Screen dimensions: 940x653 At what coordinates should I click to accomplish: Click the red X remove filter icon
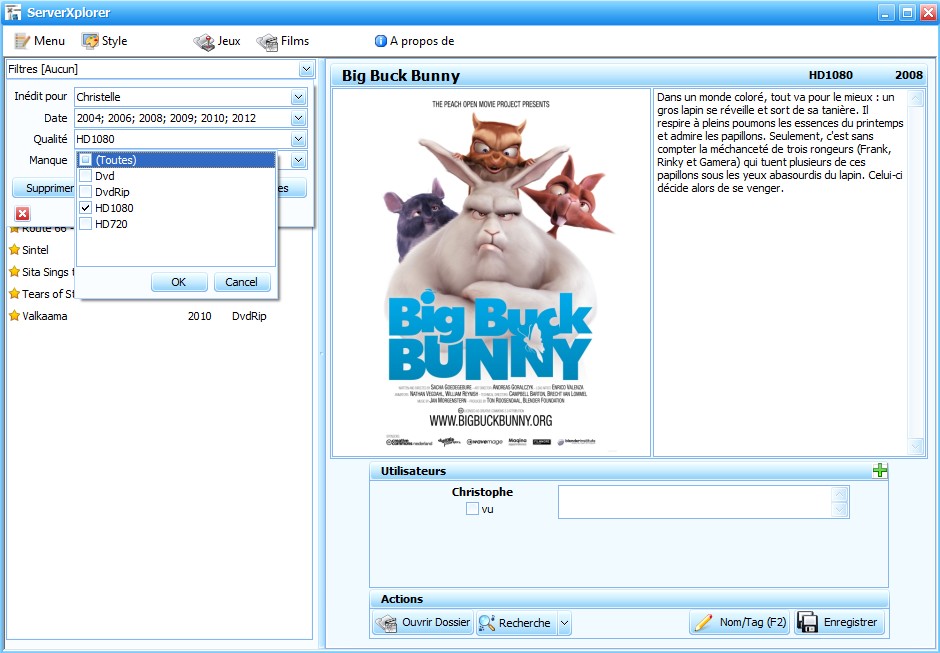(x=22, y=213)
